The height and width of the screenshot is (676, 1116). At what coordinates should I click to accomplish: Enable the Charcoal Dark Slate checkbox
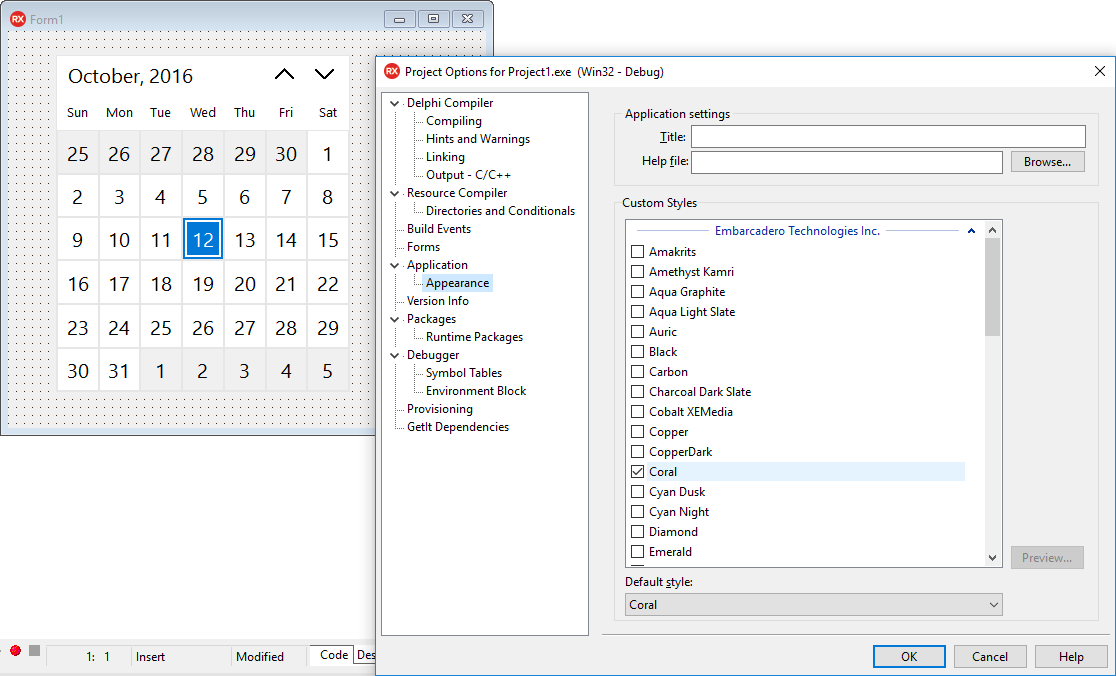click(638, 391)
